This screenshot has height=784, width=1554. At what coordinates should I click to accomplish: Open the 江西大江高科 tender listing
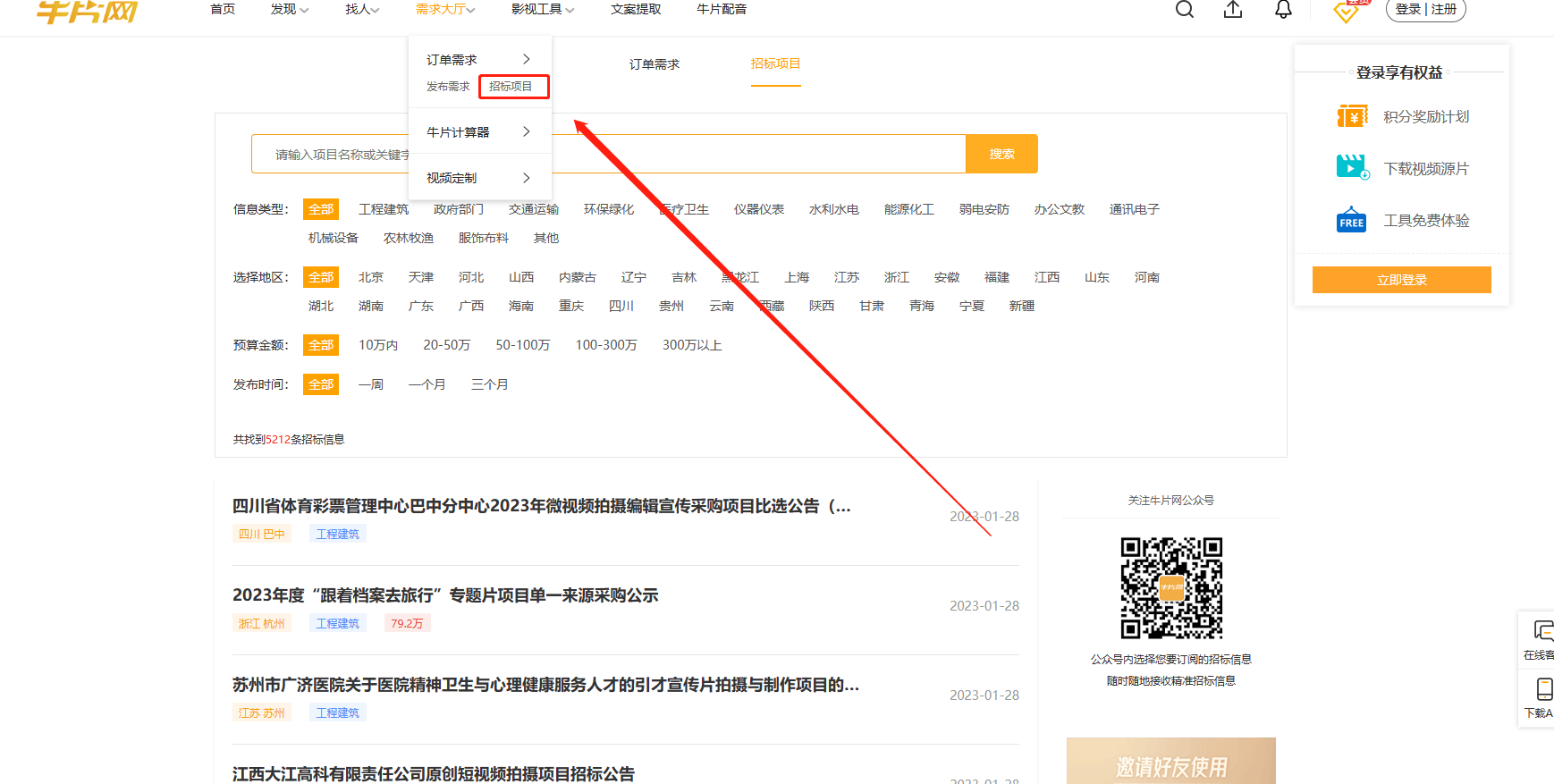pyautogui.click(x=434, y=774)
